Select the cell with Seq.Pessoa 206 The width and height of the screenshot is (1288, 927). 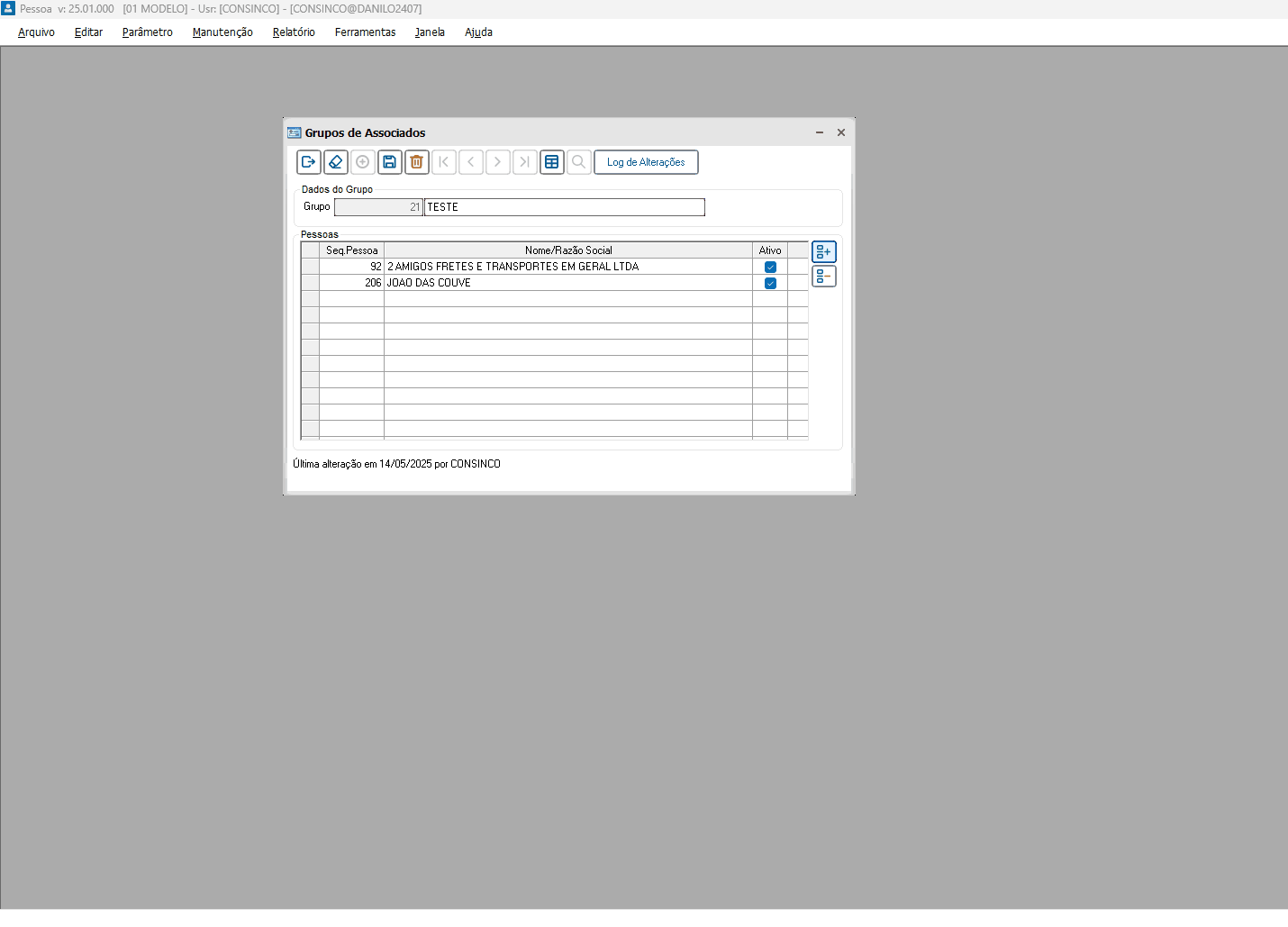(352, 283)
